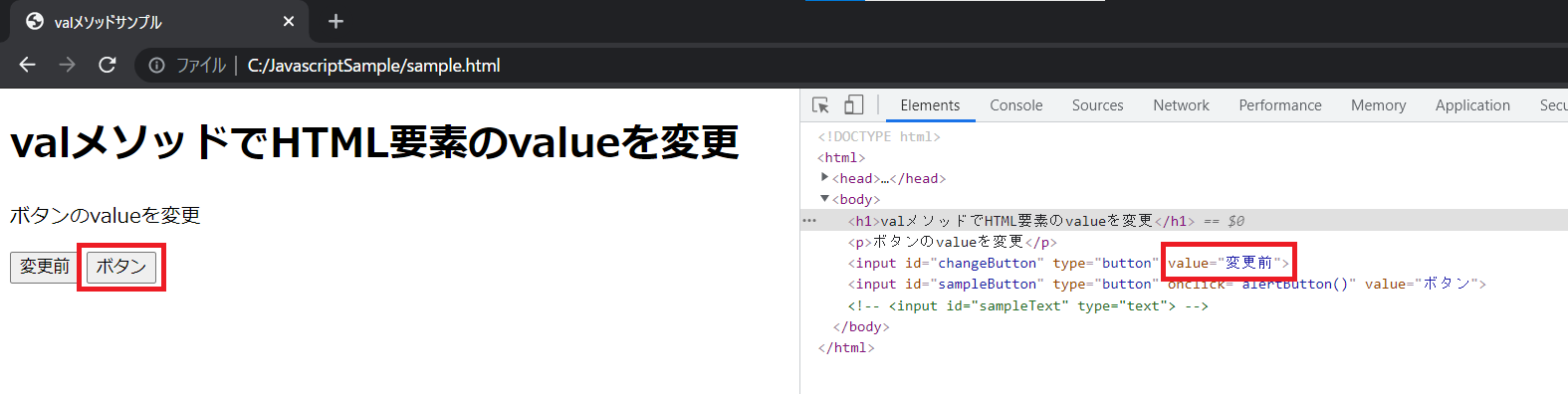This screenshot has height=394, width=1568.
Task: Click the site info icon in address bar
Action: point(156,65)
